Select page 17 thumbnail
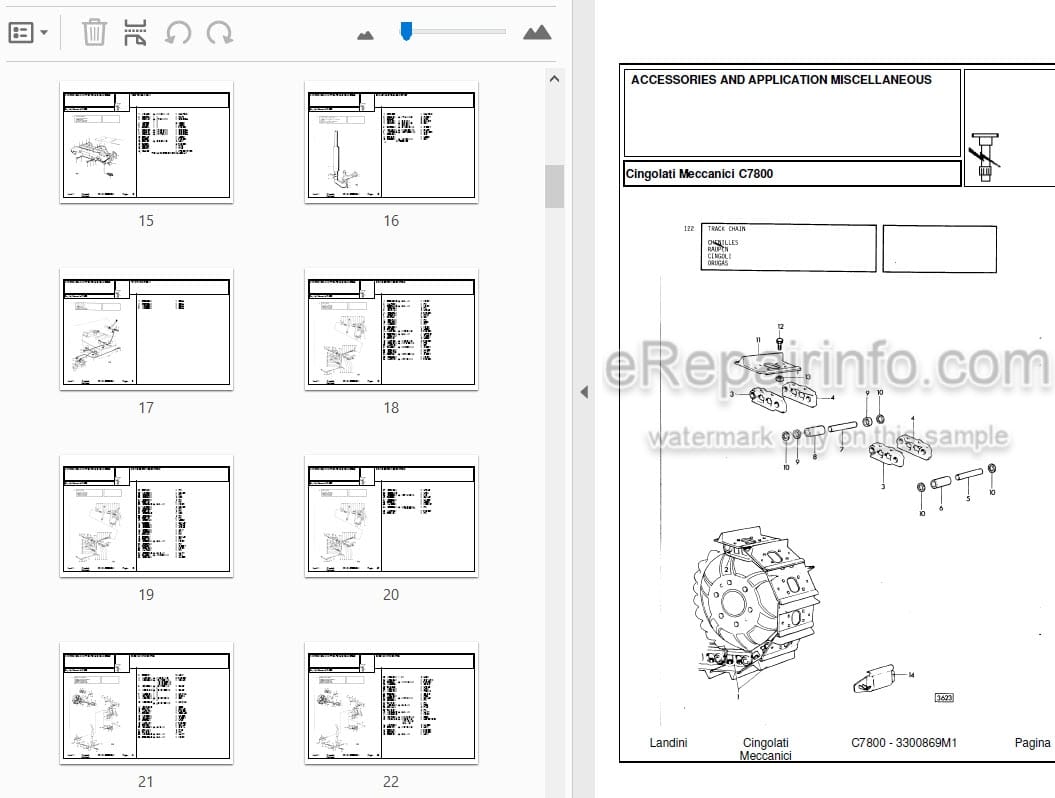 147,330
